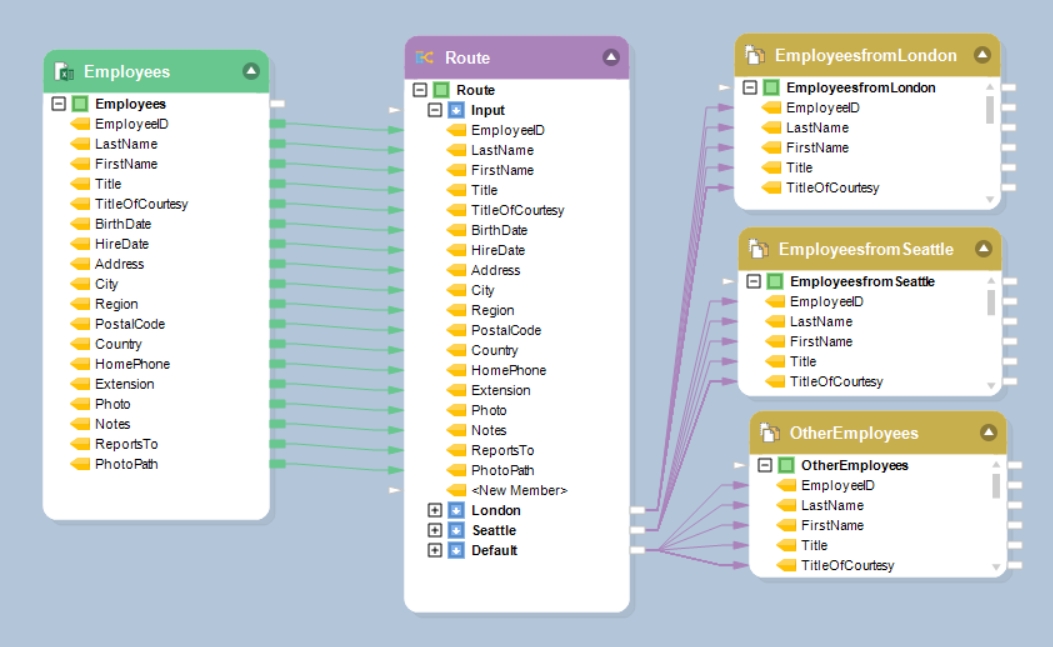1053x647 pixels.
Task: Click the blue London output node icon
Action: (x=456, y=510)
